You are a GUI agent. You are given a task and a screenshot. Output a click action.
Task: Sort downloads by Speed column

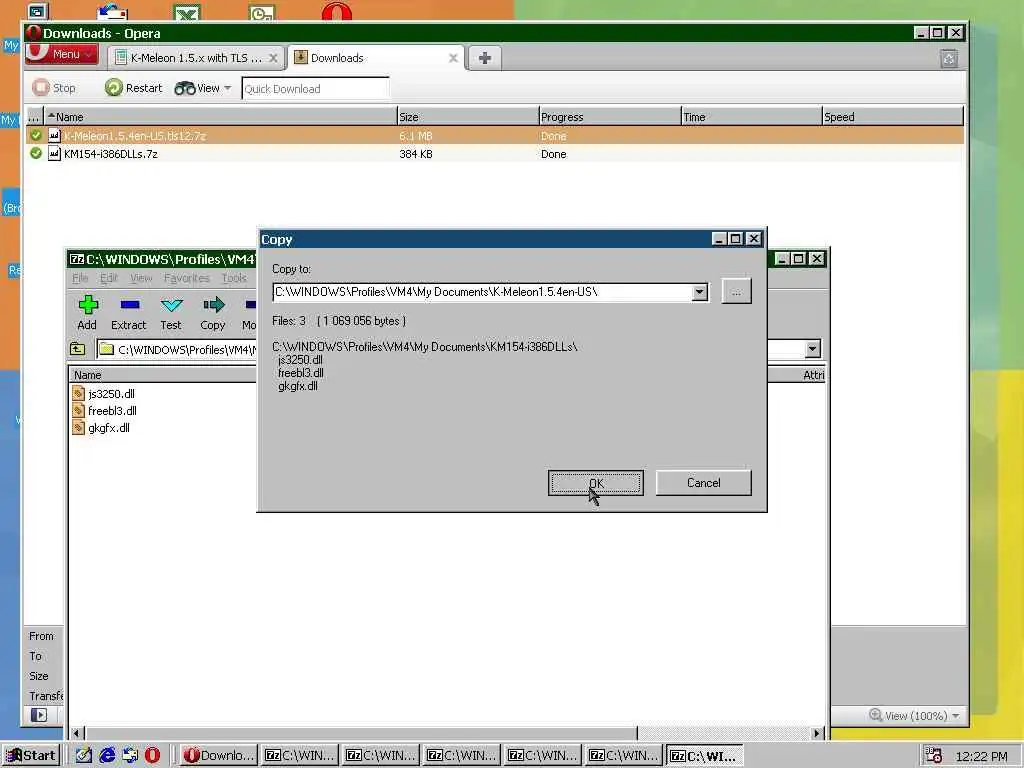tap(893, 116)
